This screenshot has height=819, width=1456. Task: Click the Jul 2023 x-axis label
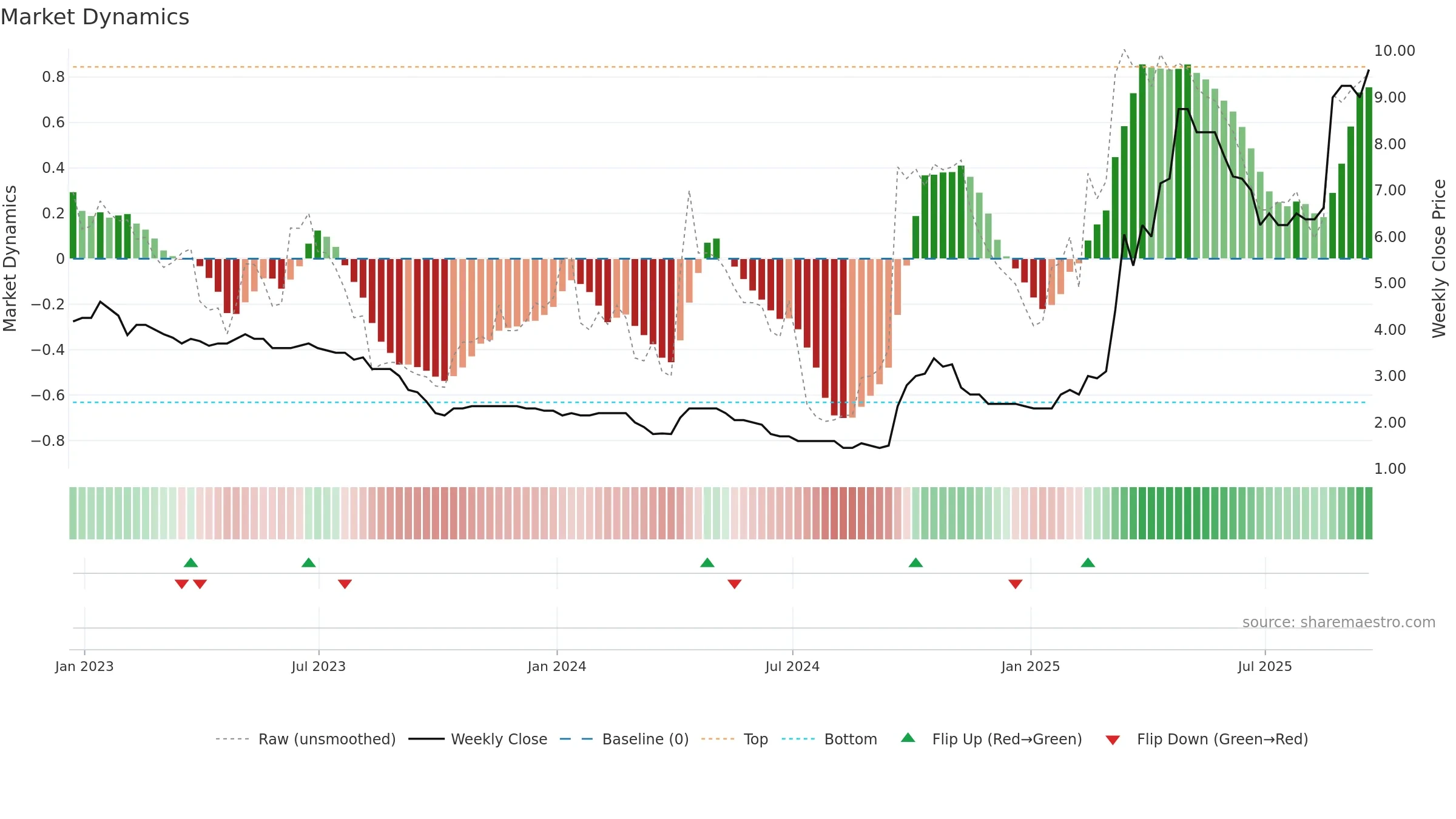318,666
